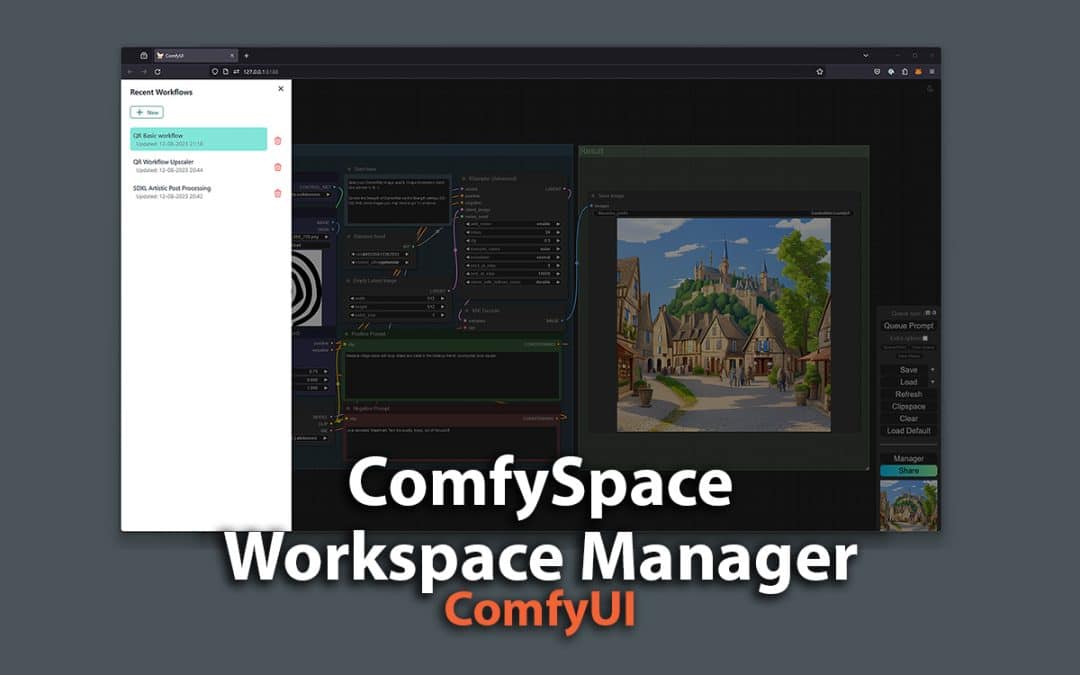Open the ComfyUI Manager
This screenshot has height=675, width=1080.
pyautogui.click(x=908, y=458)
